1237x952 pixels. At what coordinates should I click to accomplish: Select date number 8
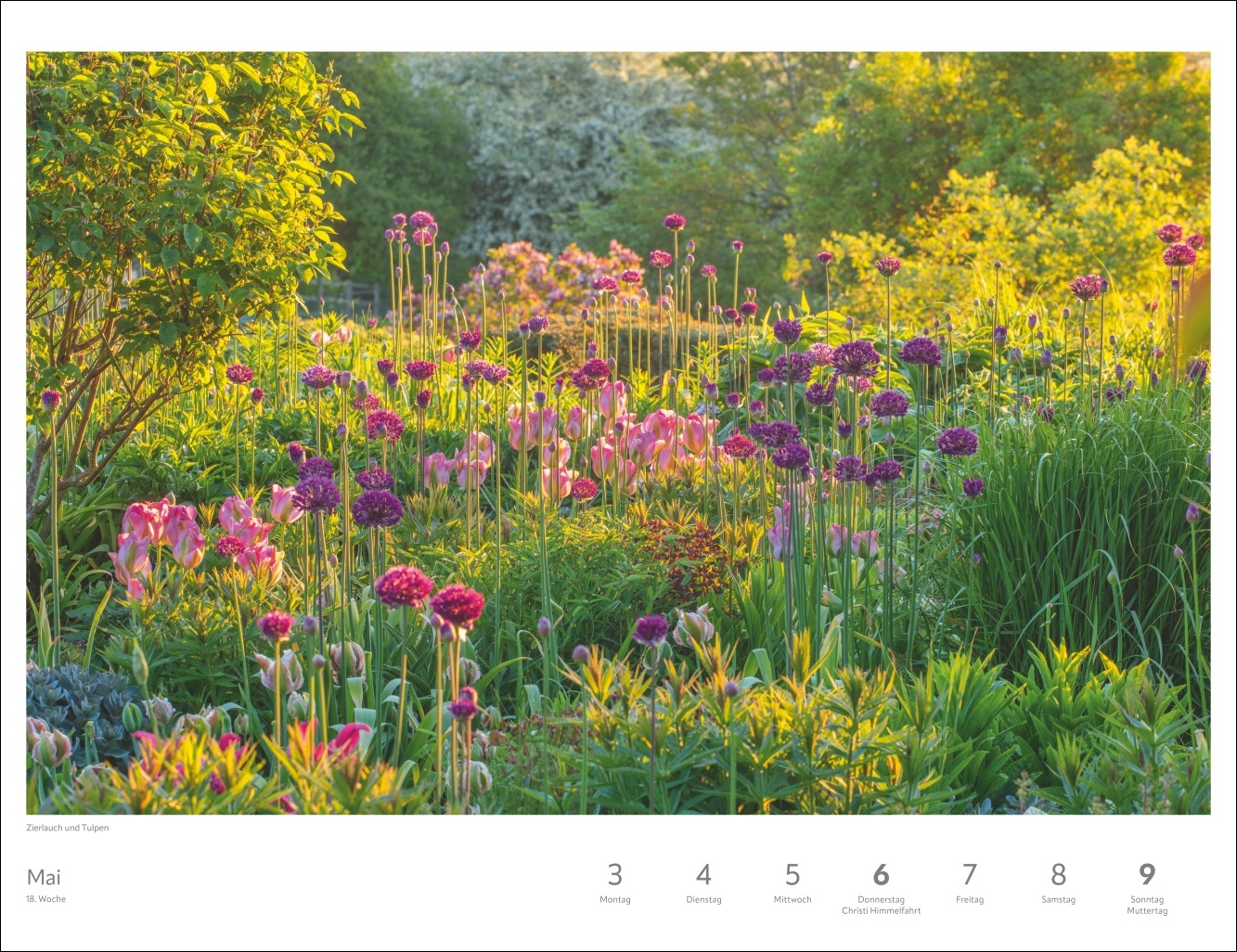pyautogui.click(x=1058, y=875)
